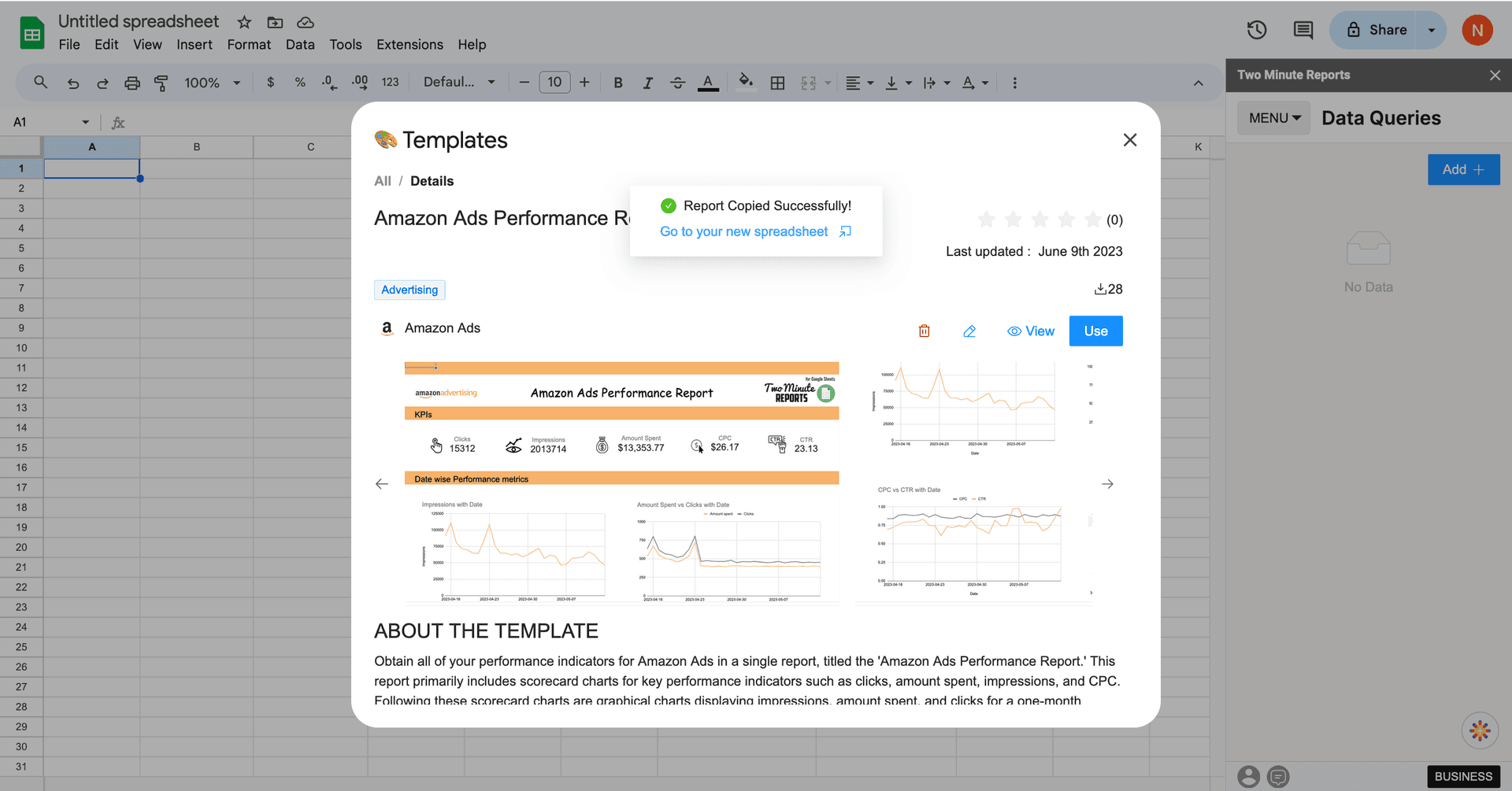
Task: Open the zoom level dropdown
Action: point(213,83)
